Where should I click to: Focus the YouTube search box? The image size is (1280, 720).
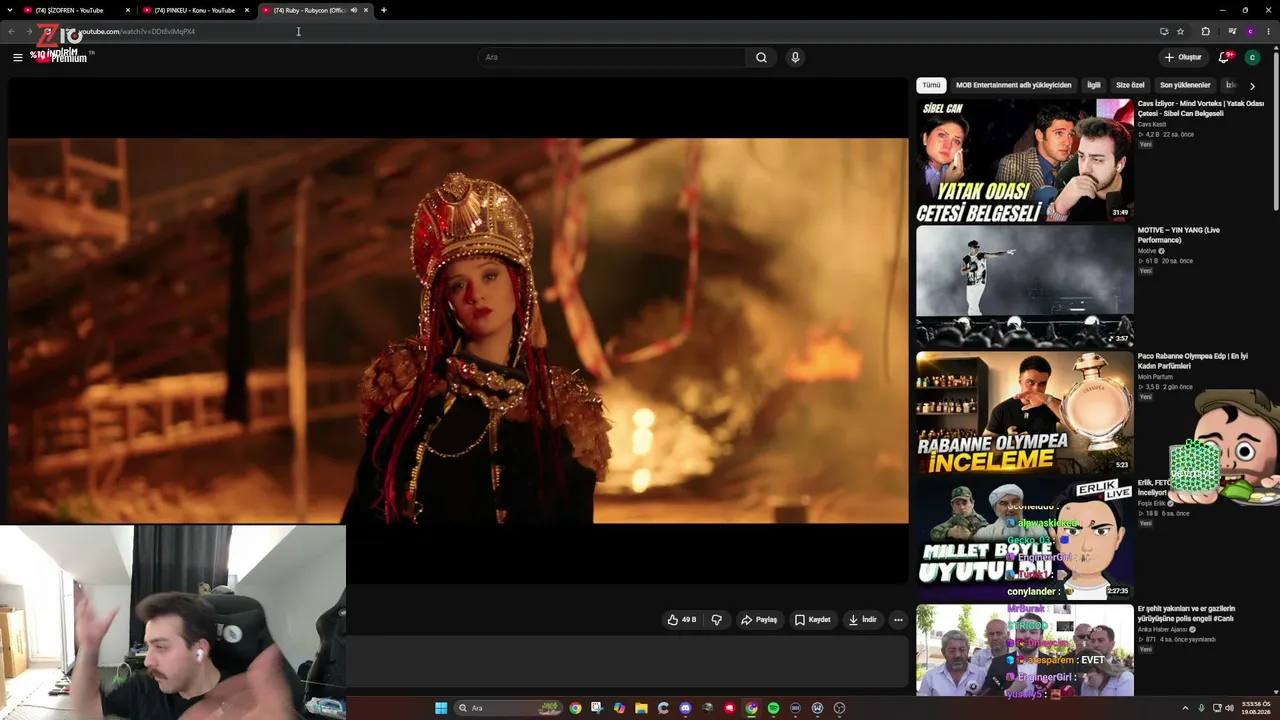coord(612,57)
